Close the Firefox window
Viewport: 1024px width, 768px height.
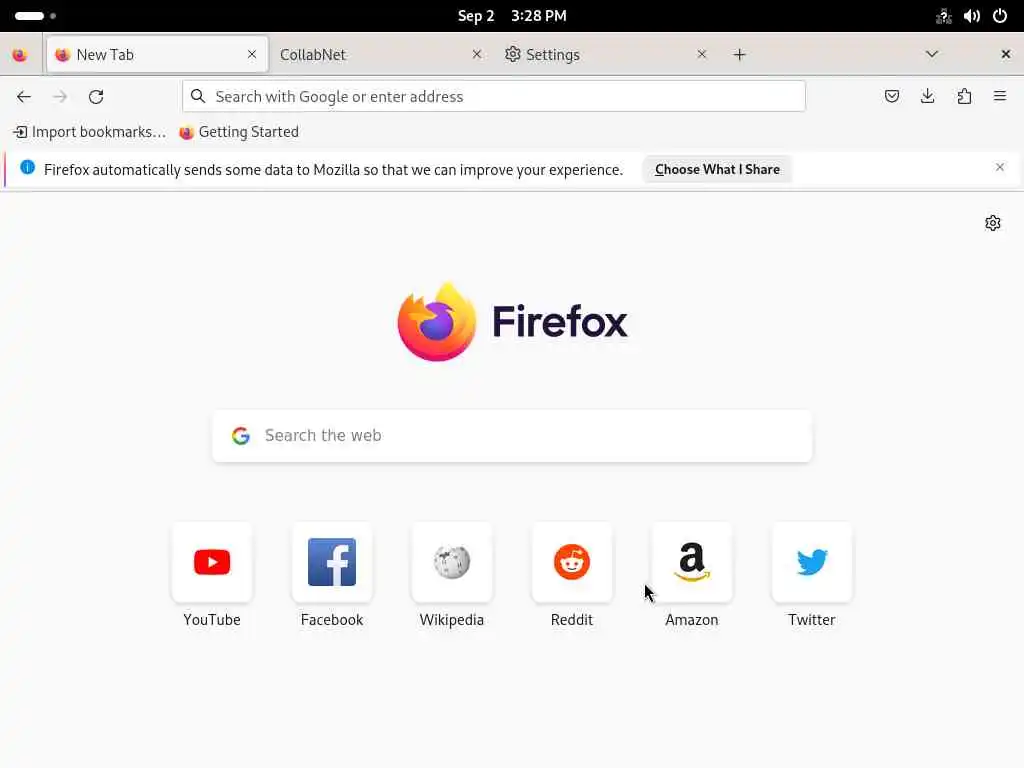[x=1006, y=54]
